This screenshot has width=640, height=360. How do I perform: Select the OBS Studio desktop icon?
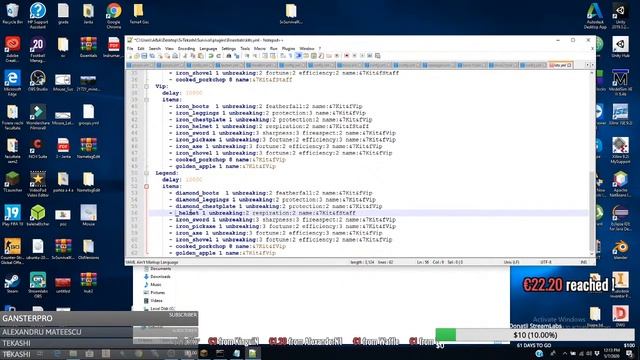point(38,80)
